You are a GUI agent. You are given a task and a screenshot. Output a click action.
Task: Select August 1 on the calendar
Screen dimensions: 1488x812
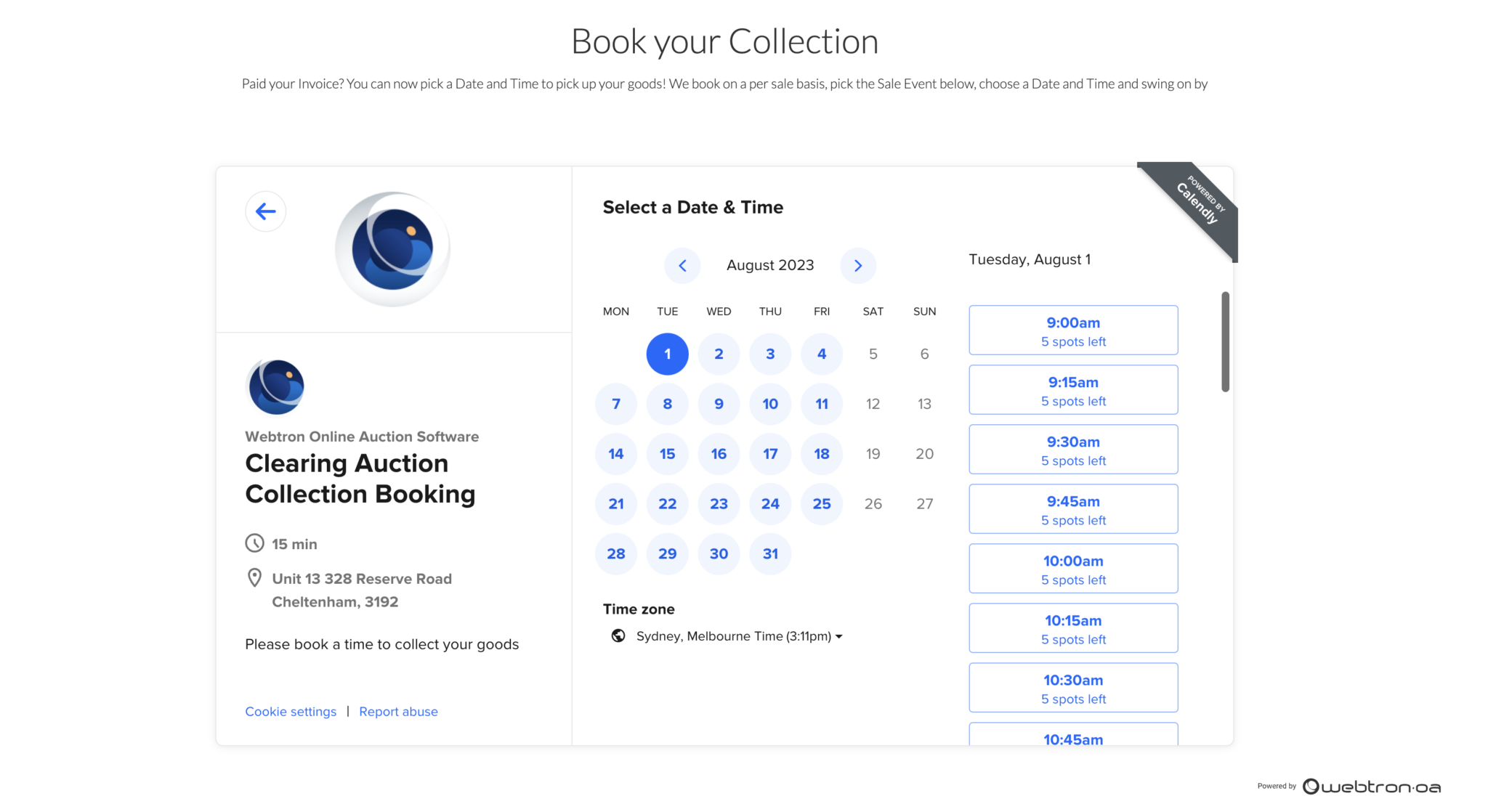click(x=667, y=354)
